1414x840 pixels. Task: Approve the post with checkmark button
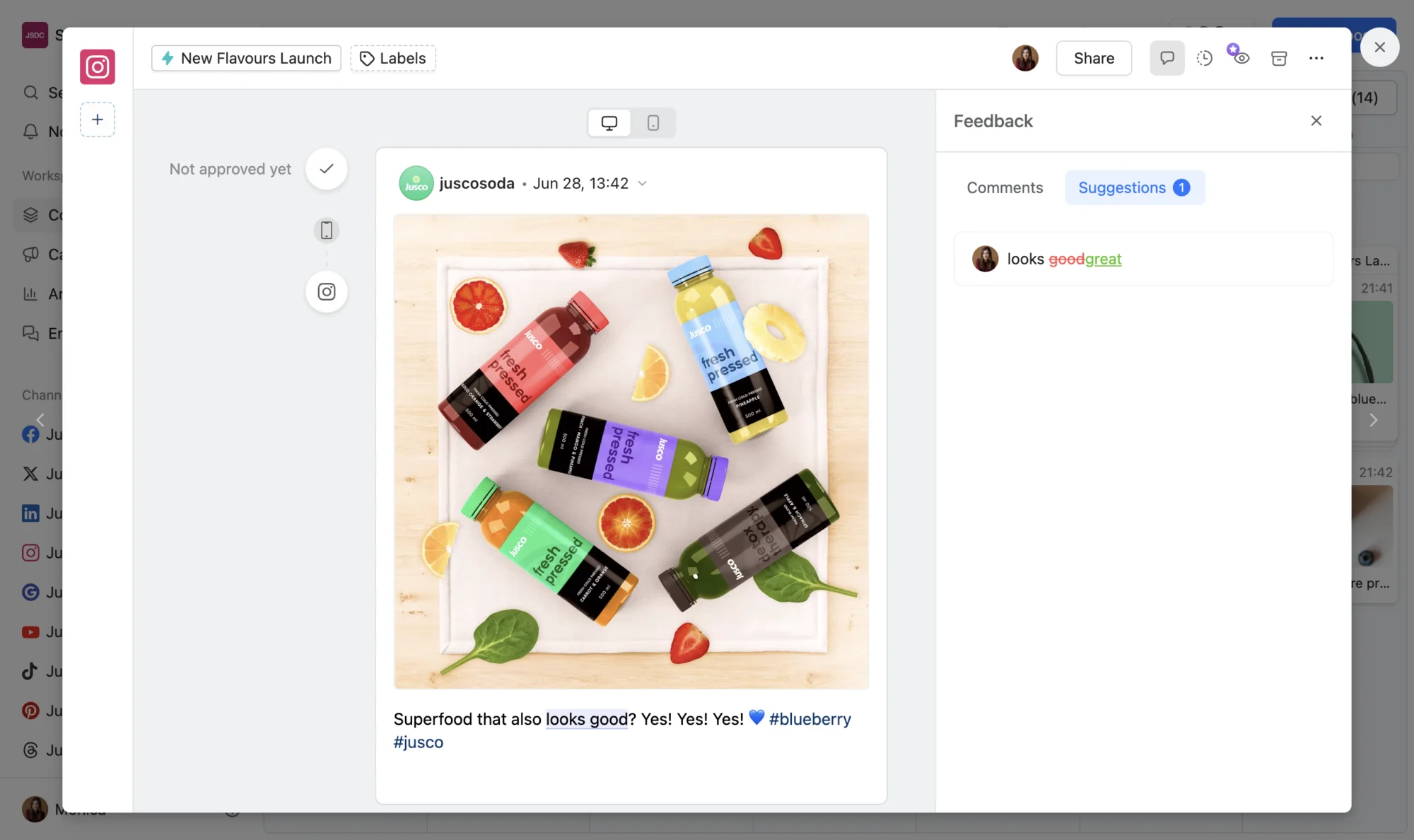coord(327,169)
